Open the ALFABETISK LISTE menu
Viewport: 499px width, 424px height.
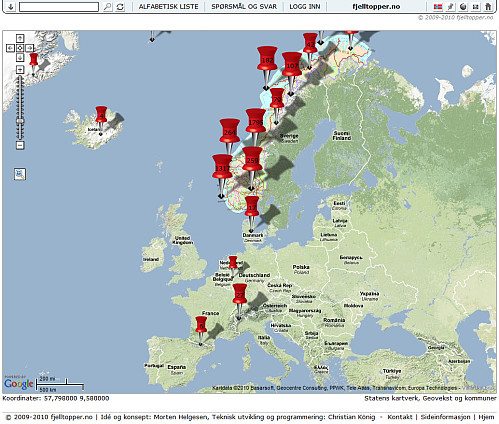(x=168, y=7)
